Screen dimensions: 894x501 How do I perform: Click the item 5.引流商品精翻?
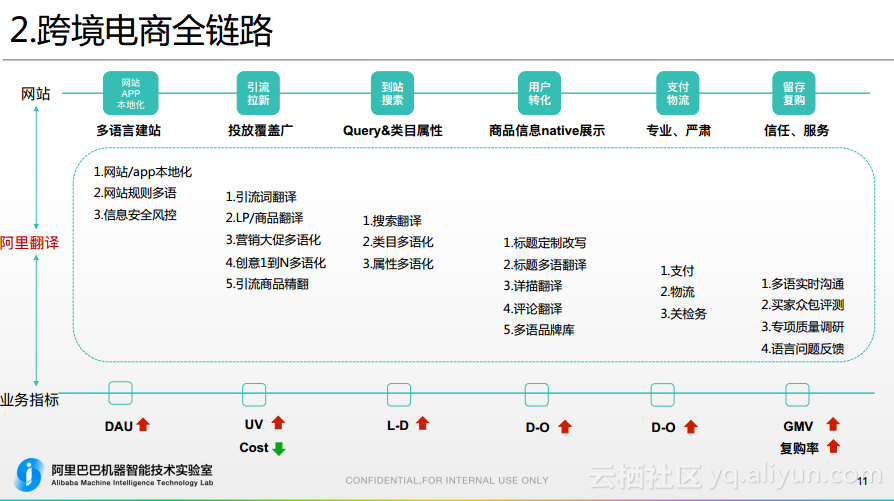pos(267,284)
